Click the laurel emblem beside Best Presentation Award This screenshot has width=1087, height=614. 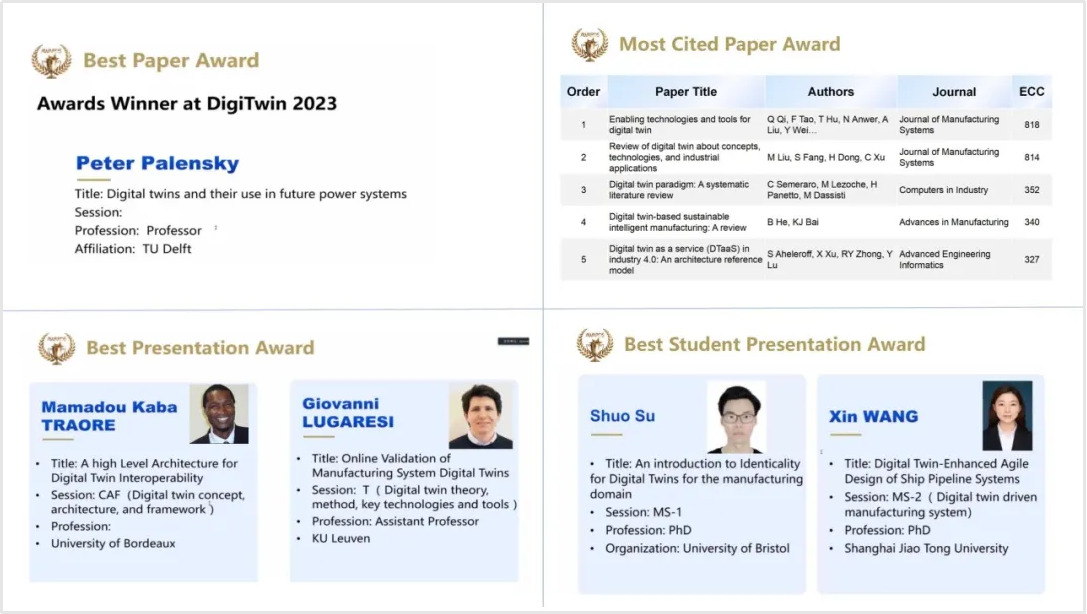click(x=56, y=347)
